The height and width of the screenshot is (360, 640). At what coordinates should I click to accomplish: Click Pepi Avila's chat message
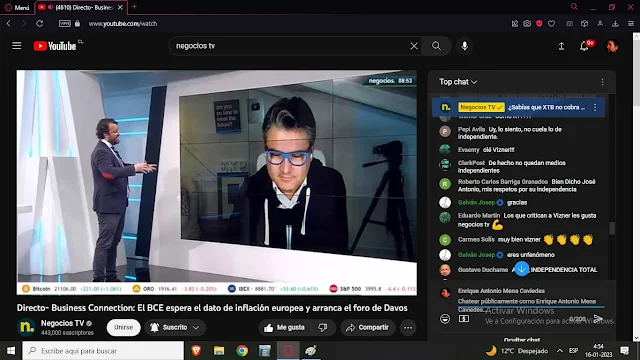coord(518,133)
